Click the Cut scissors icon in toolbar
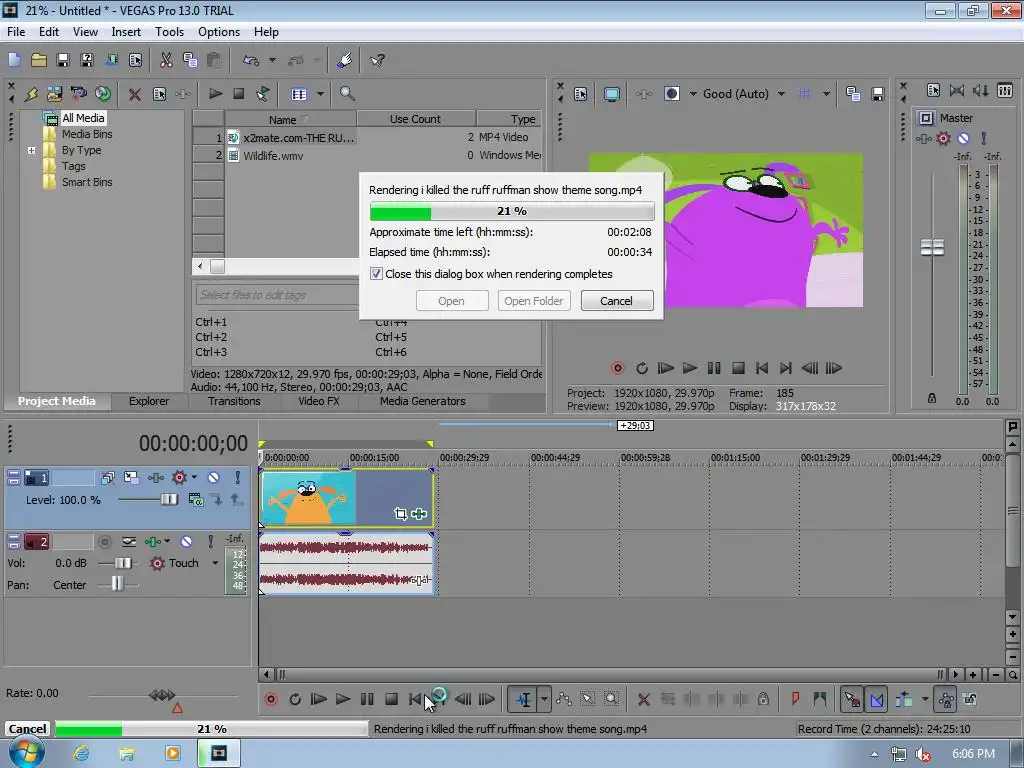This screenshot has height=768, width=1024. click(x=166, y=60)
